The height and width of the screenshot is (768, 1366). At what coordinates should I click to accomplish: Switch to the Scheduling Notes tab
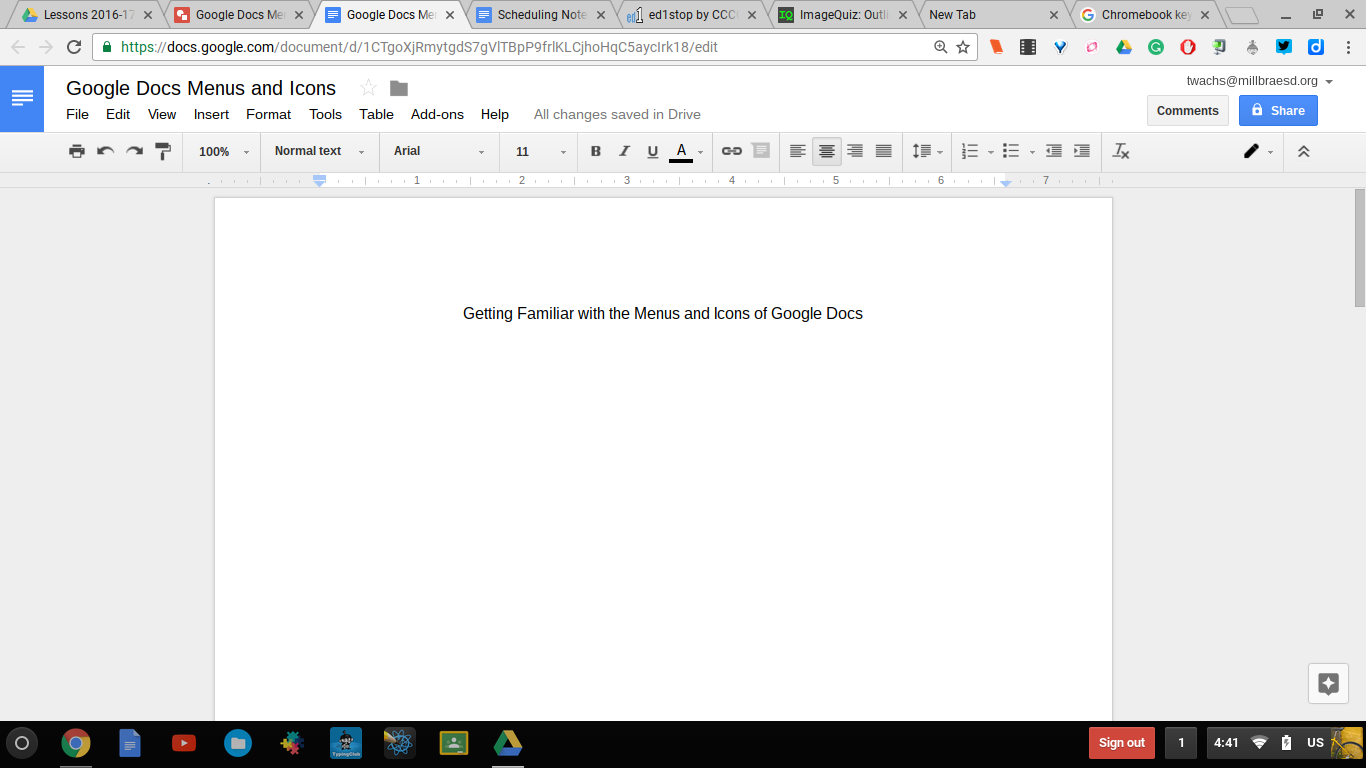coord(541,15)
